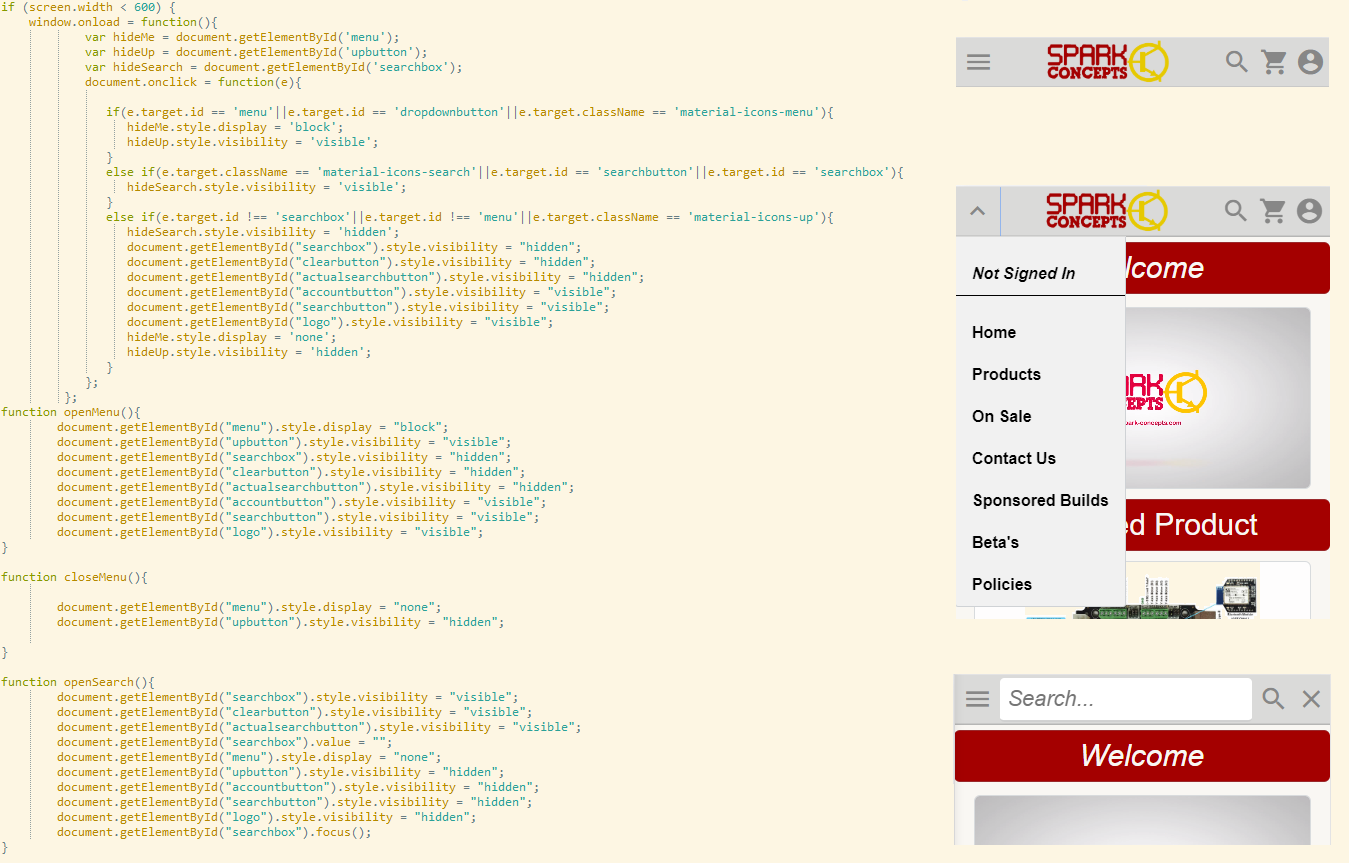Image resolution: width=1349 pixels, height=863 pixels.
Task: Click the 'function openMenu(){' code line
Action: tap(71, 412)
